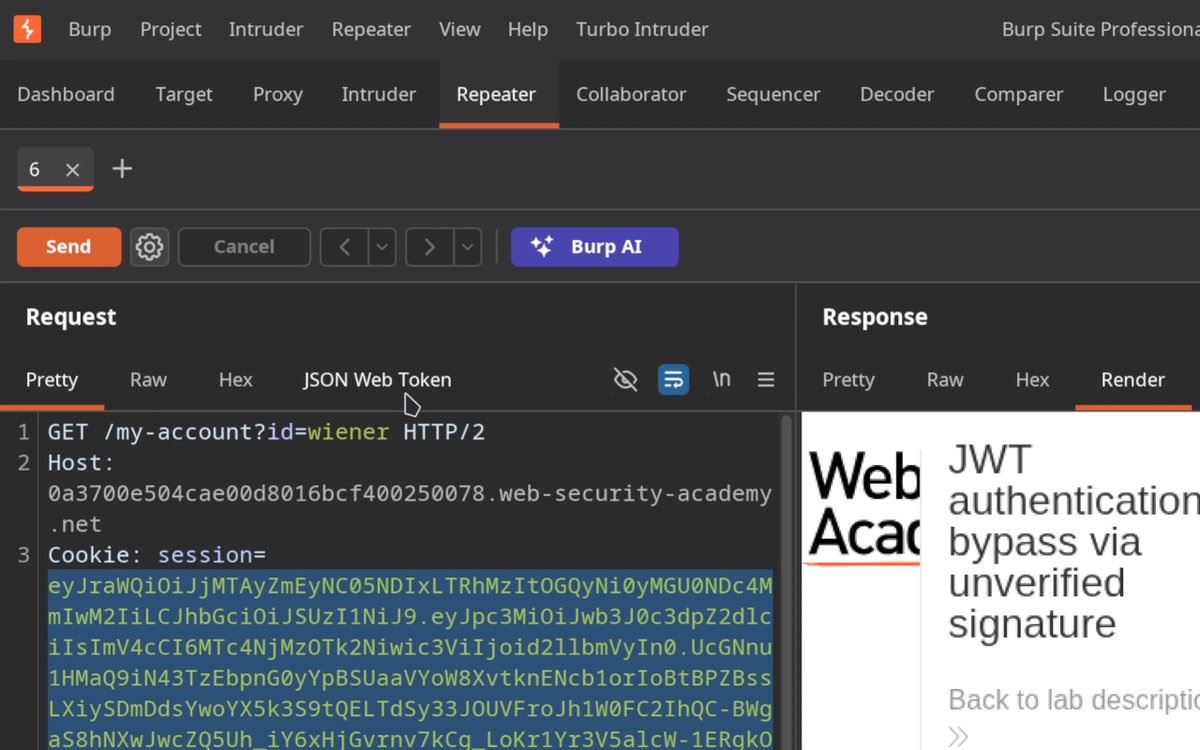Select the Request Pretty view tab
This screenshot has width=1200, height=750.
pos(52,380)
